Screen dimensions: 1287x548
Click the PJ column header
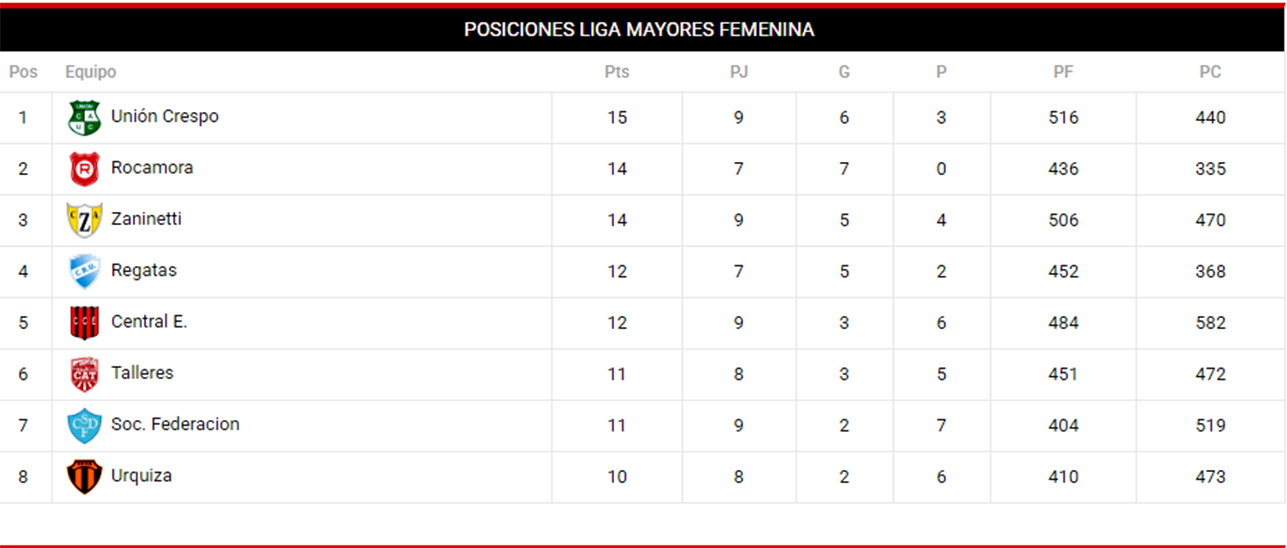coord(739,72)
